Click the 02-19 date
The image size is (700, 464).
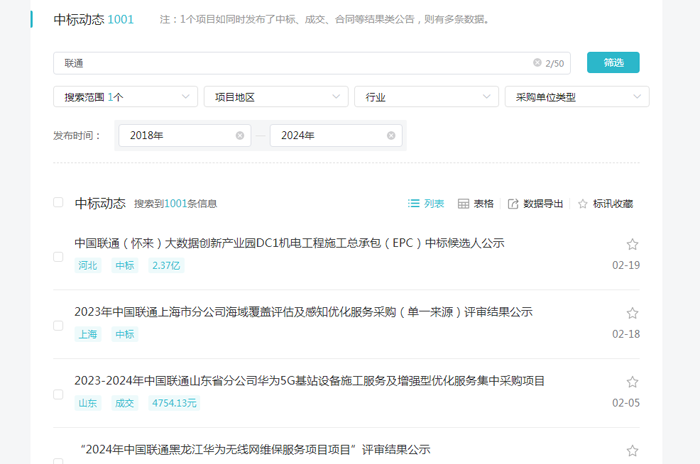626,265
